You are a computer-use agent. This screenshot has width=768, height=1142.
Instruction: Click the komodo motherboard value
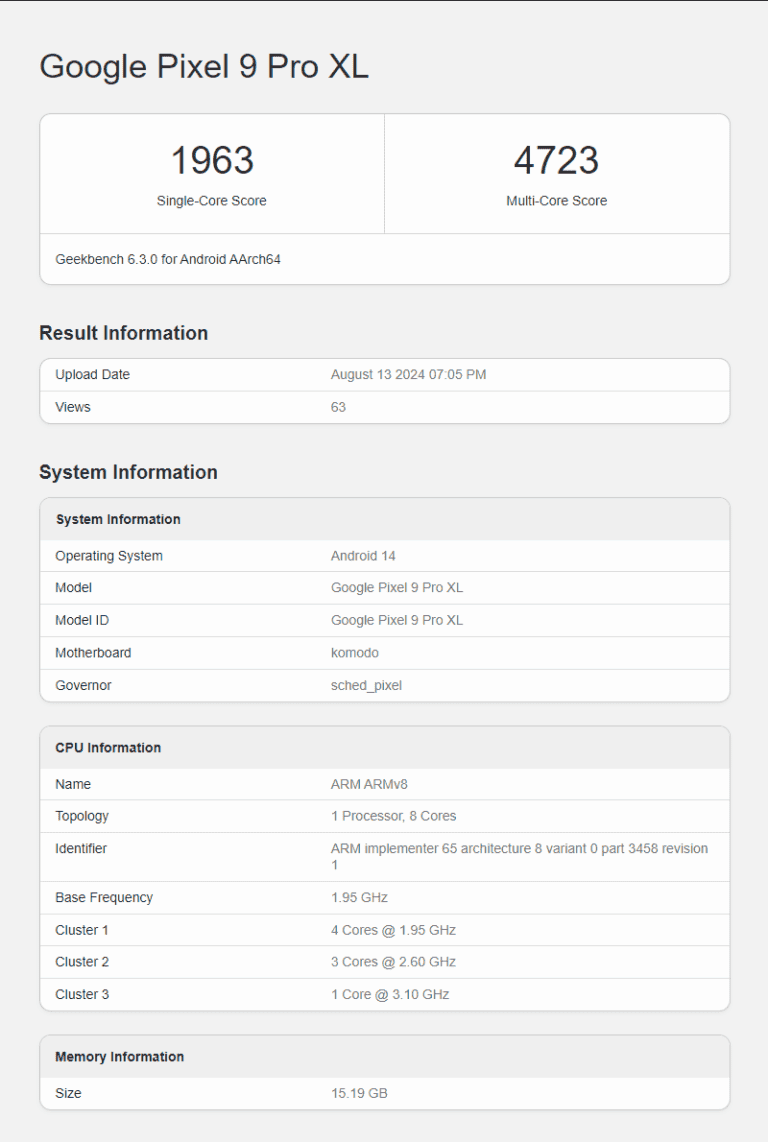tap(355, 653)
